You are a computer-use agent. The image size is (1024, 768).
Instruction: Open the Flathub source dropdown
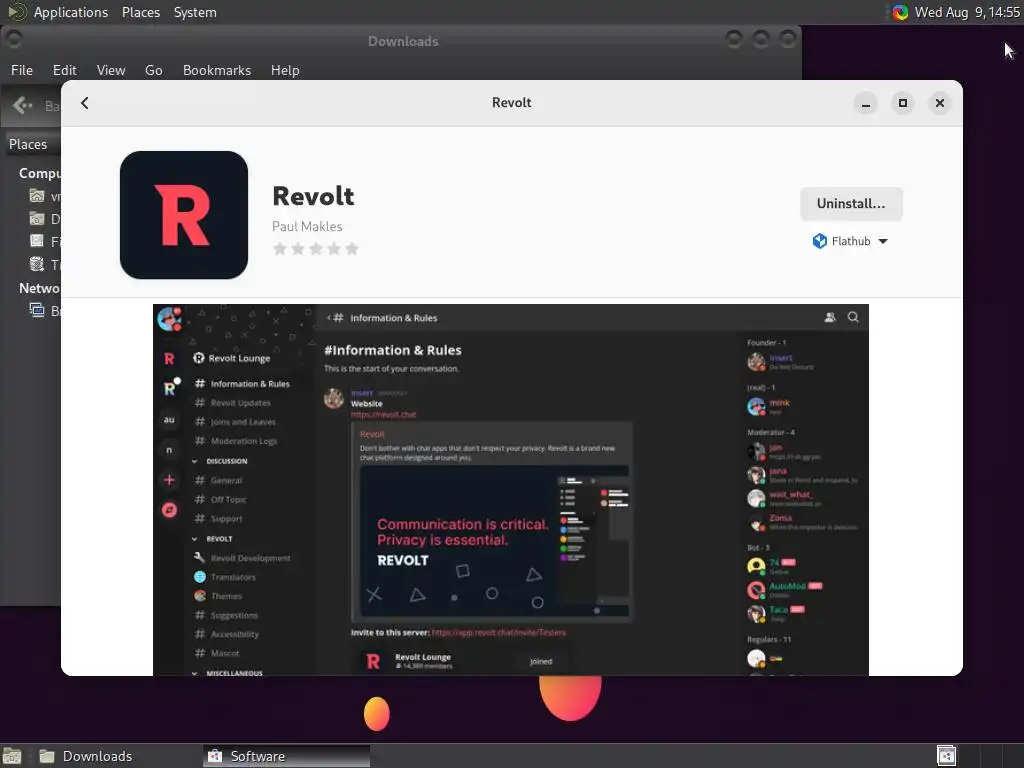click(850, 241)
